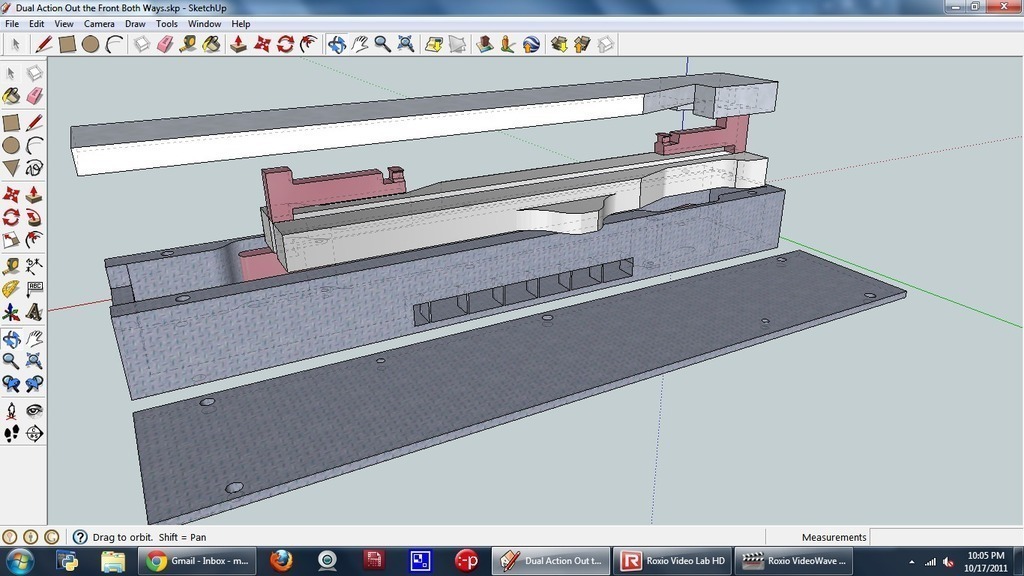Click the Axes tool icon
This screenshot has width=1024, height=576.
click(11, 312)
